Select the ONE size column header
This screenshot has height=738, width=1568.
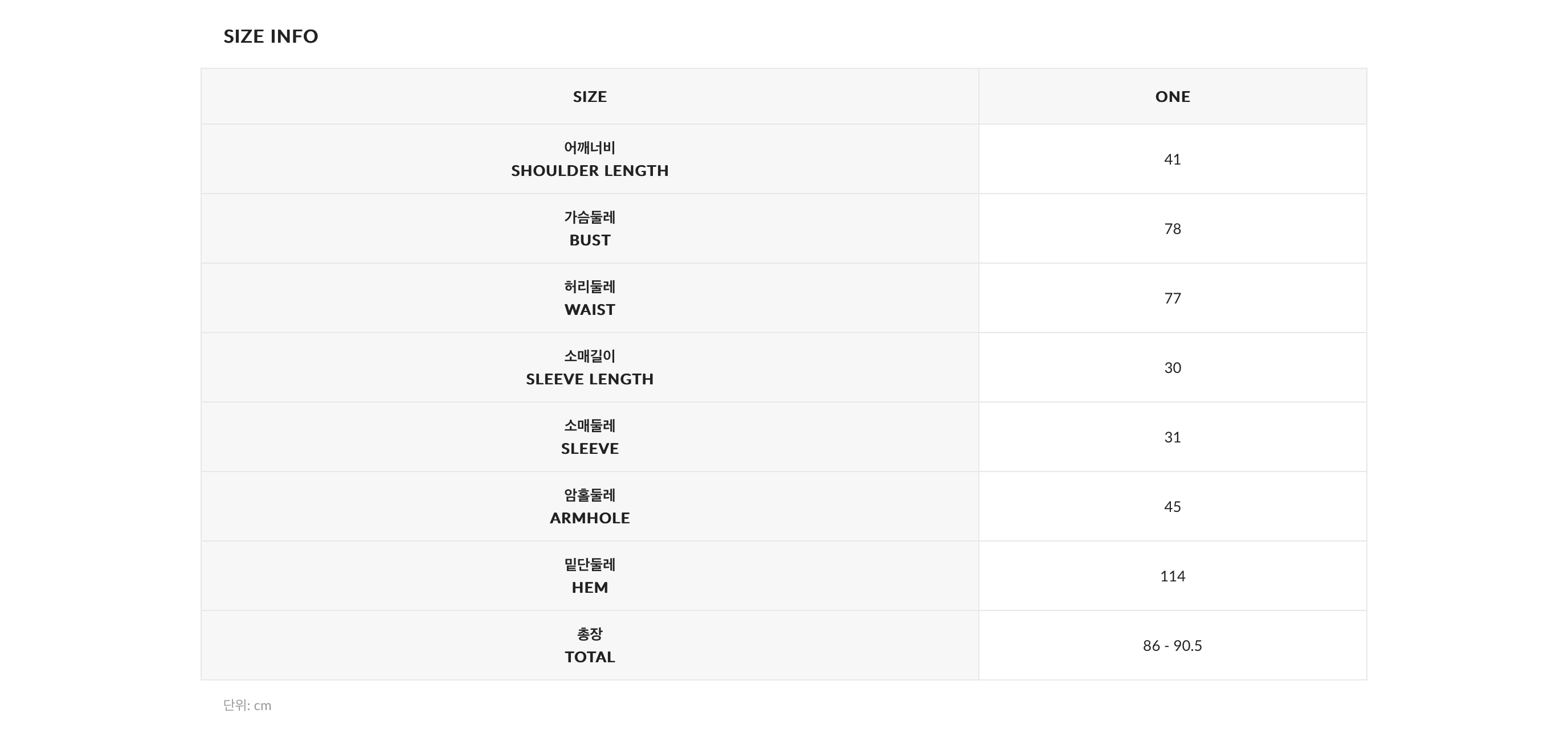pyautogui.click(x=1173, y=97)
